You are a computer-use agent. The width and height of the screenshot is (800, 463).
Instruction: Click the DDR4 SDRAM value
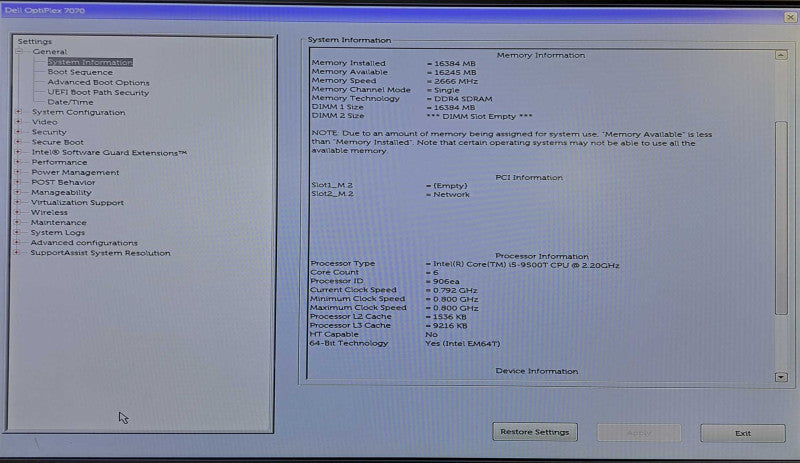(459, 99)
